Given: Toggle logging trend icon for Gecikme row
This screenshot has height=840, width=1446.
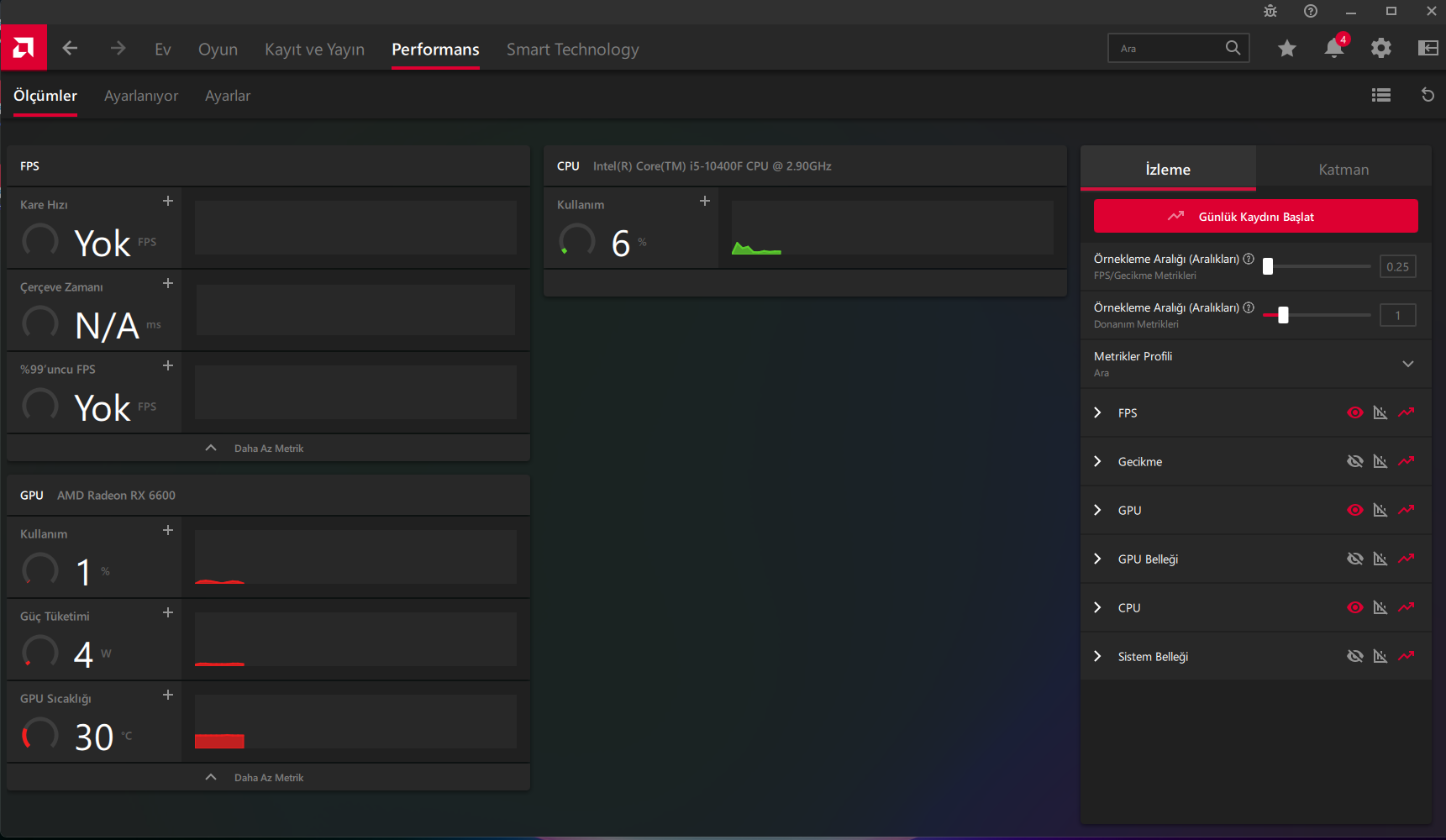Looking at the screenshot, I should coord(1407,461).
